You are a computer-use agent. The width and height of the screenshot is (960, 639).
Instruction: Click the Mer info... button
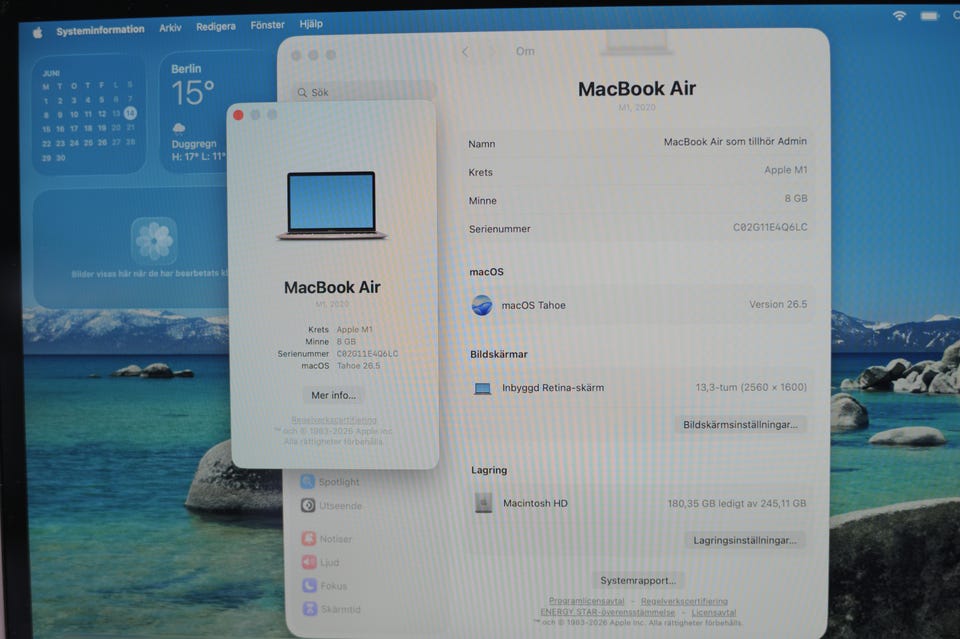tap(333, 395)
